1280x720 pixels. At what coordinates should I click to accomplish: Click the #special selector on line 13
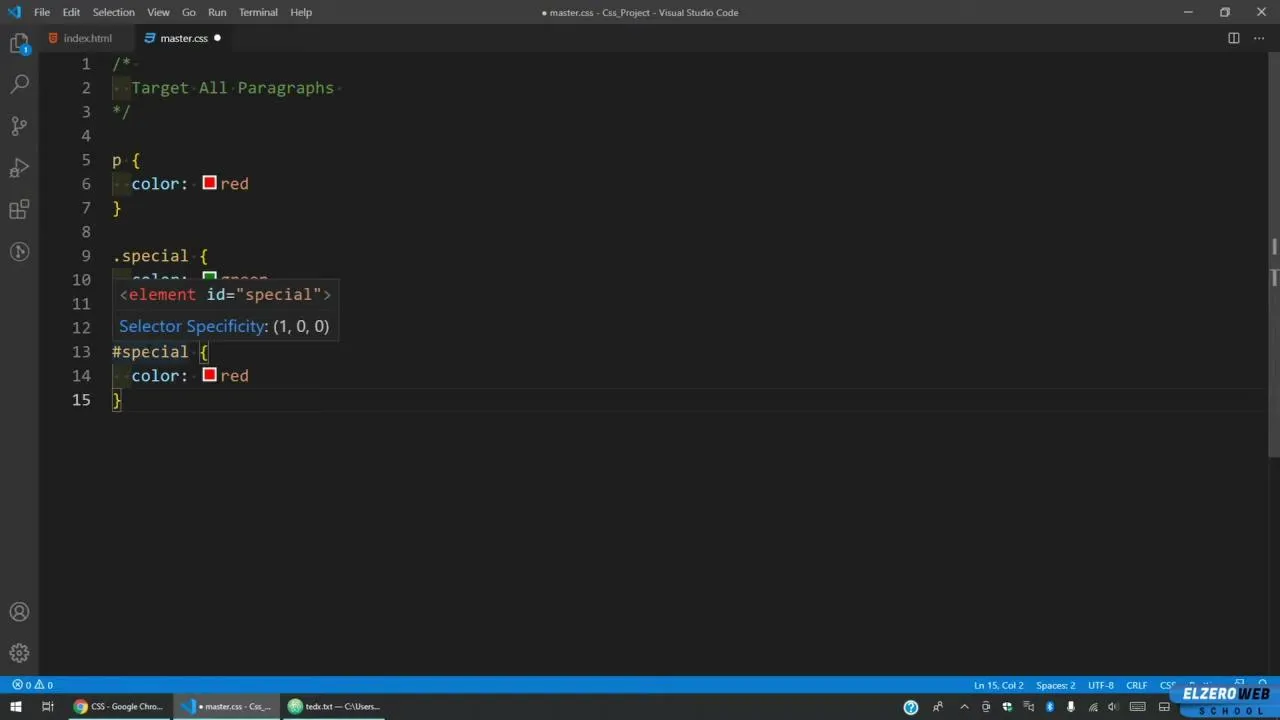(150, 352)
